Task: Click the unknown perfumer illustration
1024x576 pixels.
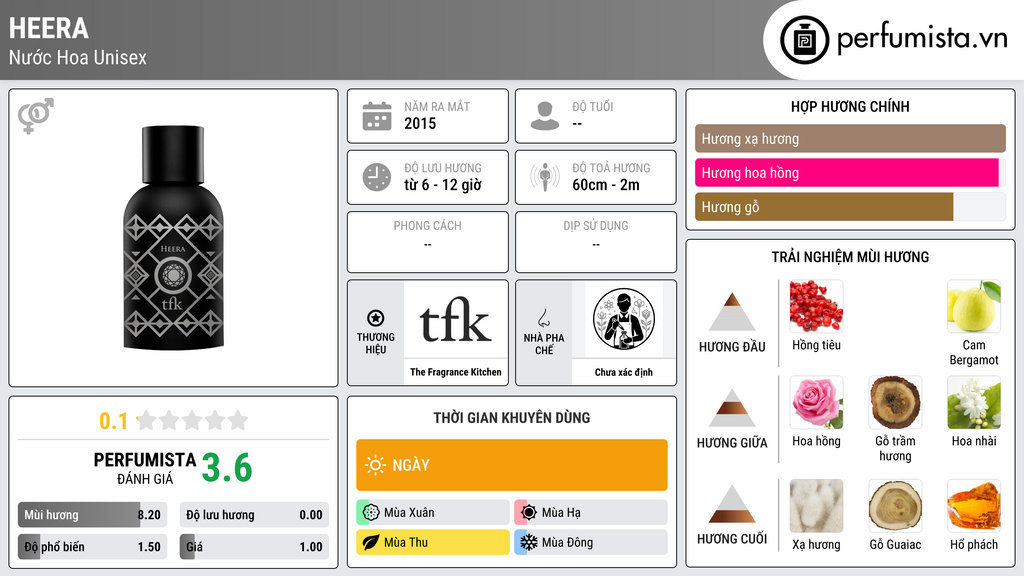Action: [624, 319]
